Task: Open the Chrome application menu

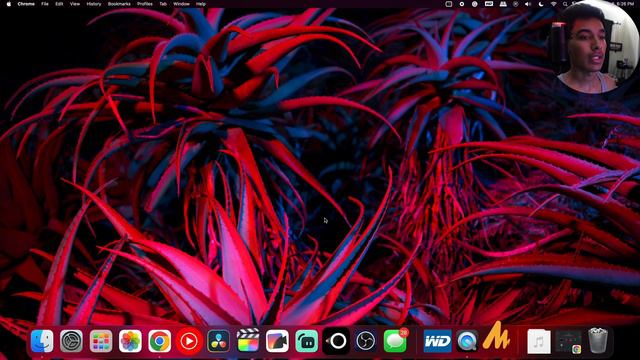Action: 26,4
